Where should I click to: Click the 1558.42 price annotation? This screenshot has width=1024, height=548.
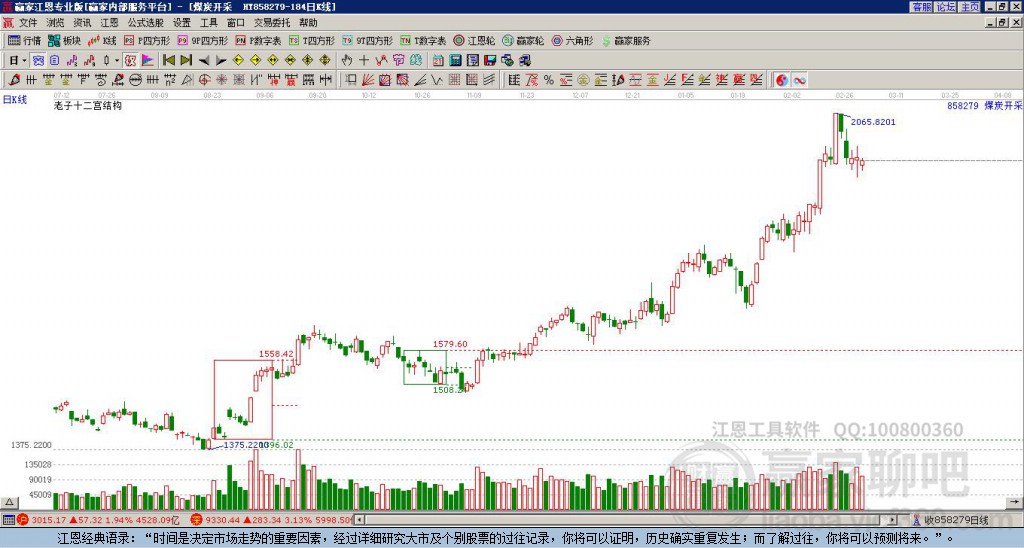point(276,353)
